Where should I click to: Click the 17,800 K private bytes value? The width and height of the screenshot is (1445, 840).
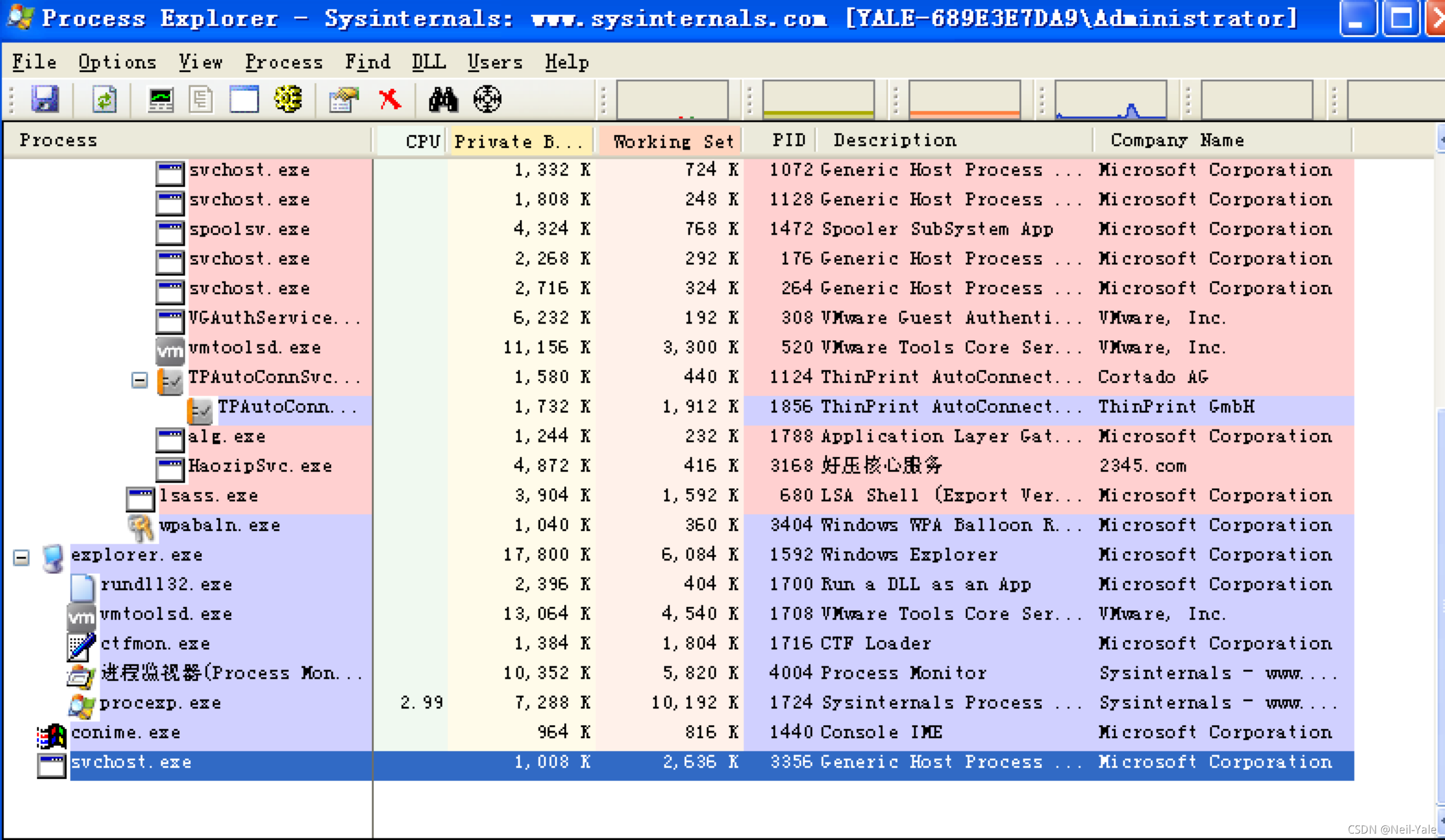pos(547,554)
